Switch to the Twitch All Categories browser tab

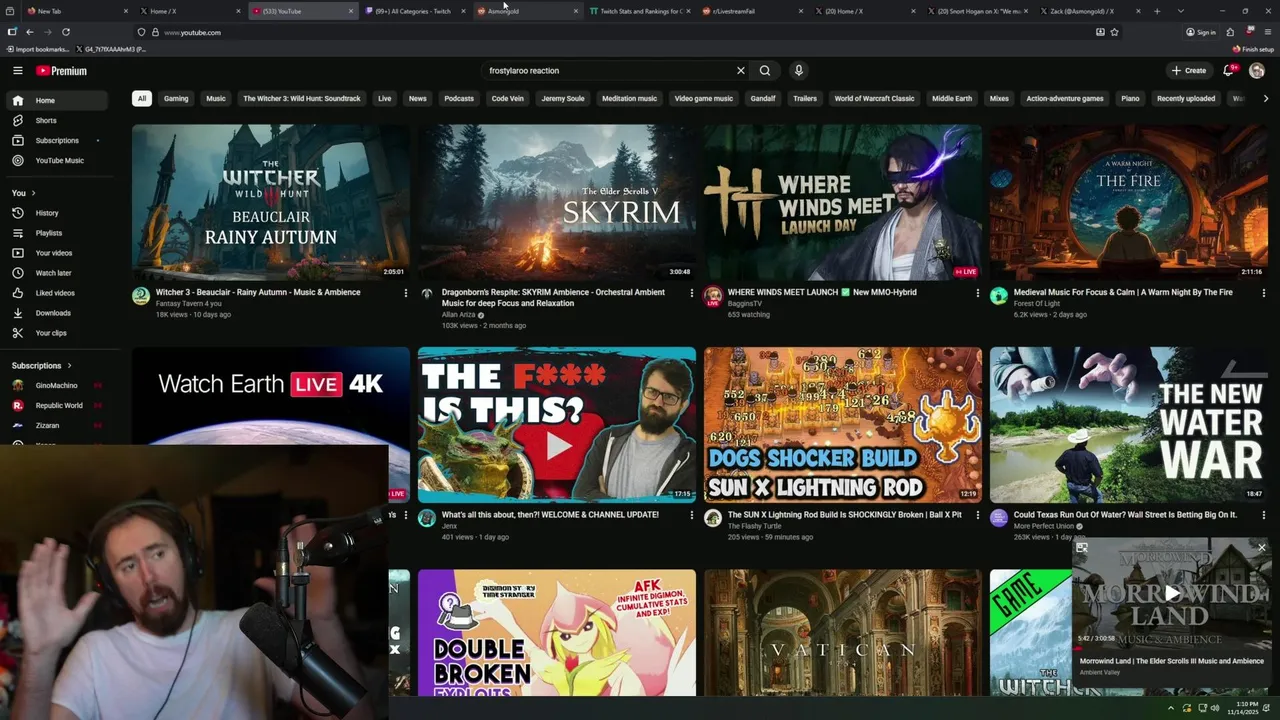point(412,11)
